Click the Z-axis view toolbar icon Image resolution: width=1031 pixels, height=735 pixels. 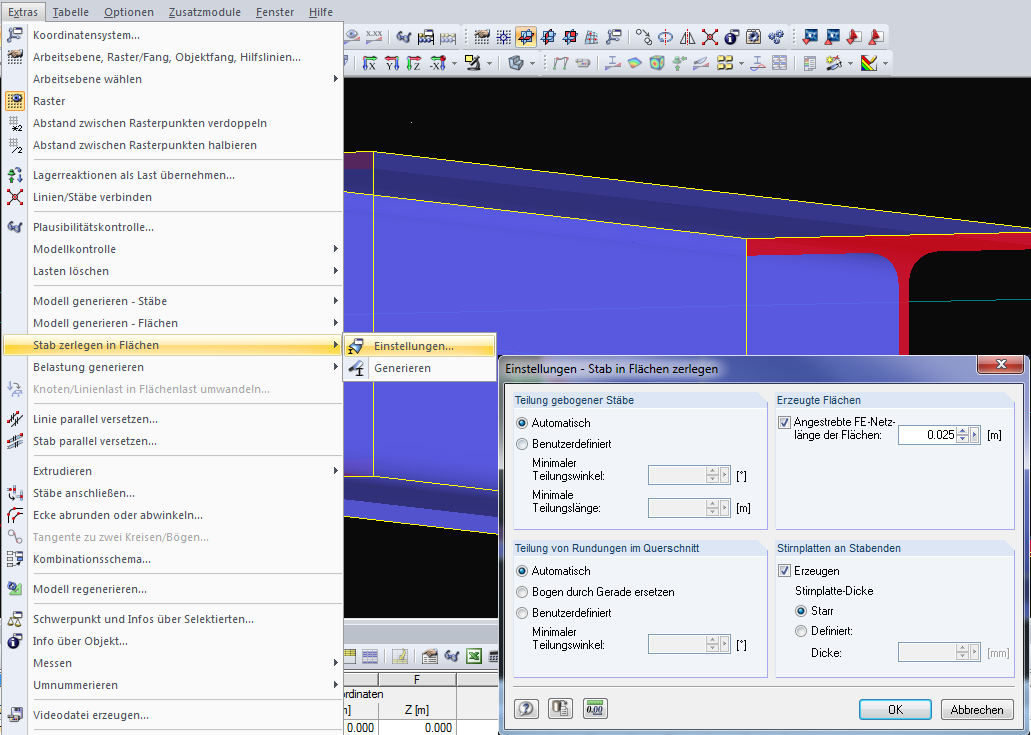pos(414,63)
